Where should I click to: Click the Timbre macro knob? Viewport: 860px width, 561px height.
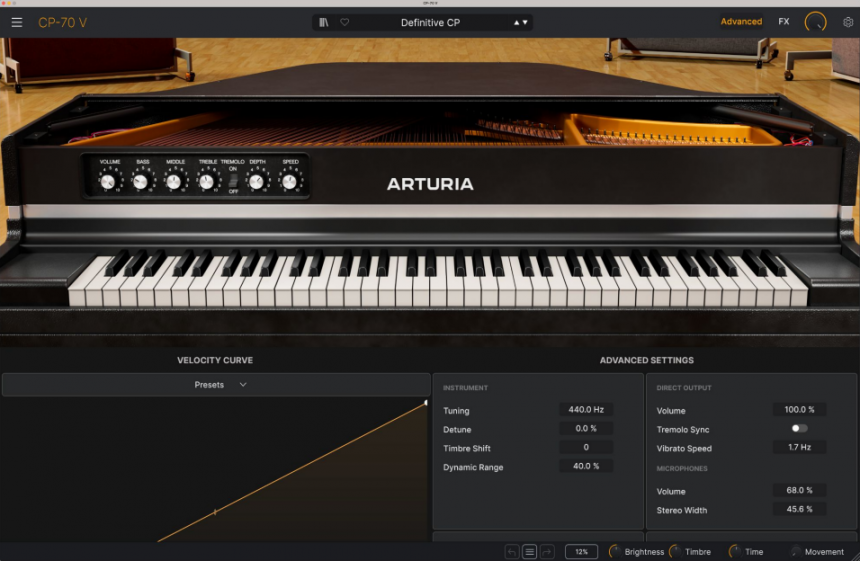click(x=675, y=552)
